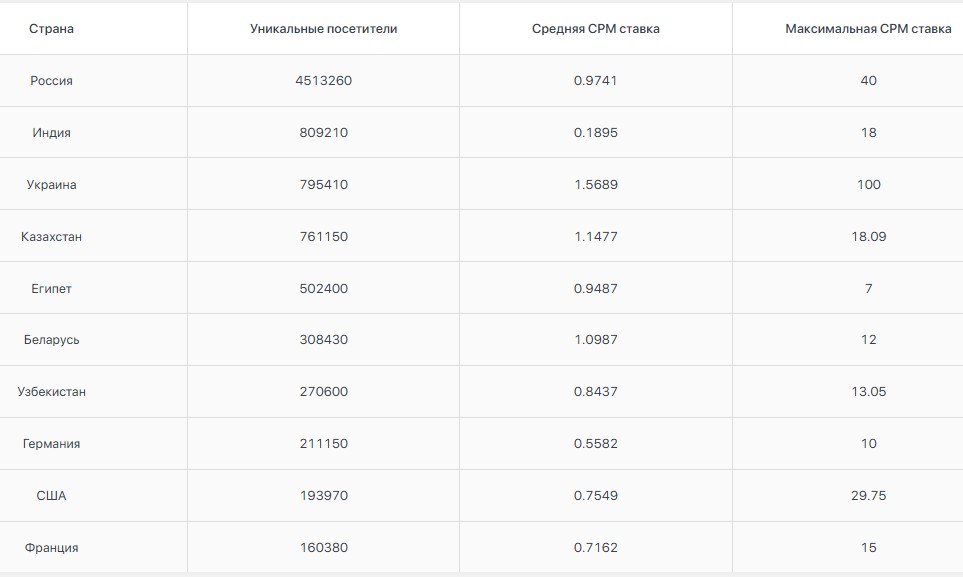Sort by "Уникальные посетители" column header
This screenshot has width=963, height=577.
click(x=323, y=29)
